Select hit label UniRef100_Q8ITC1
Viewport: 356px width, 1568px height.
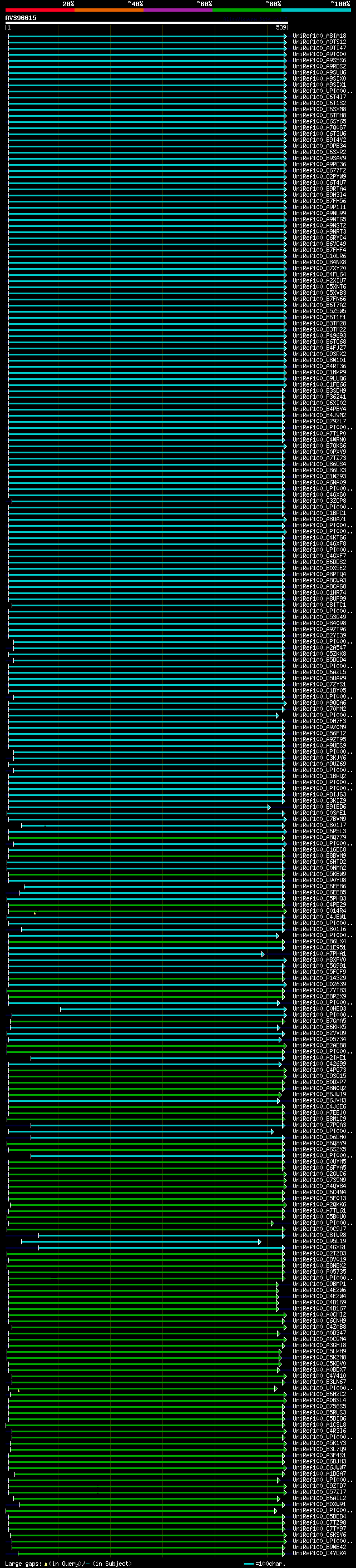[319, 605]
